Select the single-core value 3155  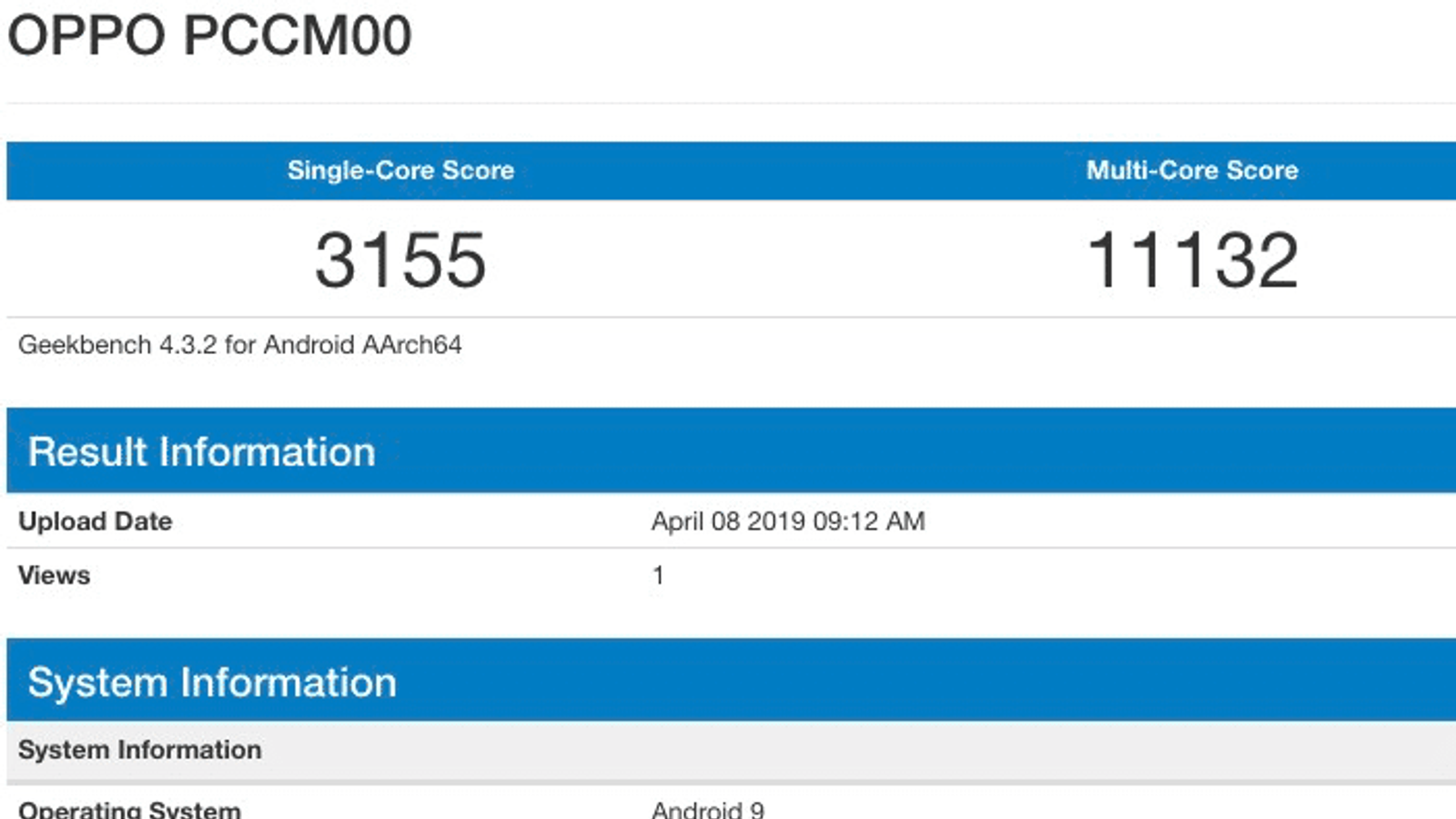400,260
